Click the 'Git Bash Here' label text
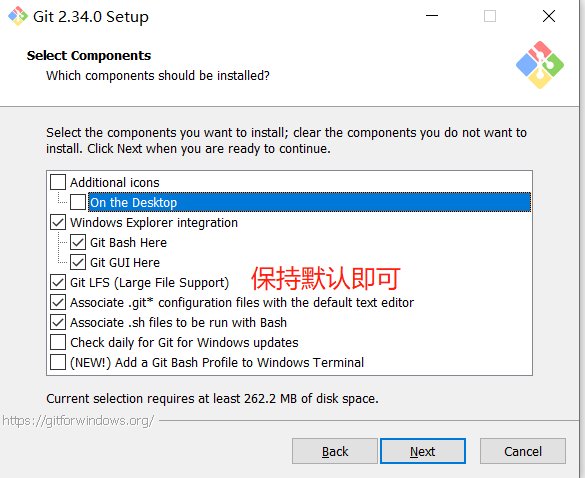This screenshot has width=585, height=478. [x=128, y=243]
